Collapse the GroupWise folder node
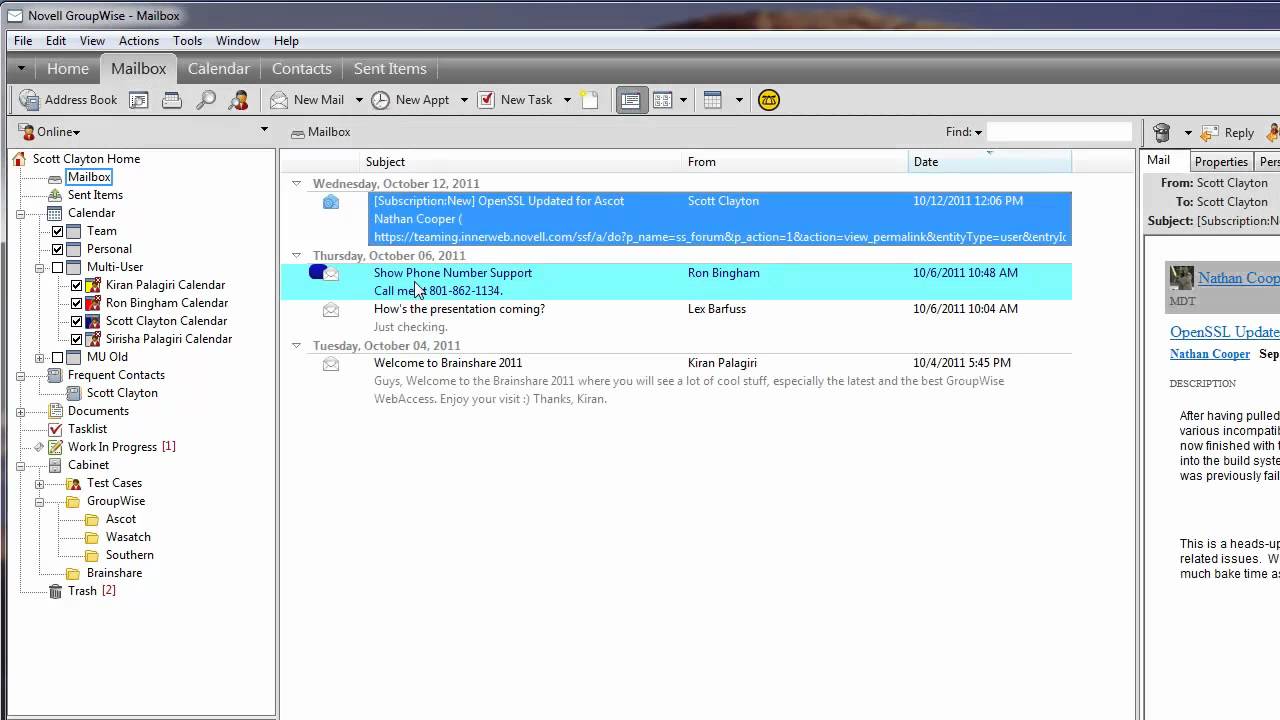1280x720 pixels. coord(39,501)
